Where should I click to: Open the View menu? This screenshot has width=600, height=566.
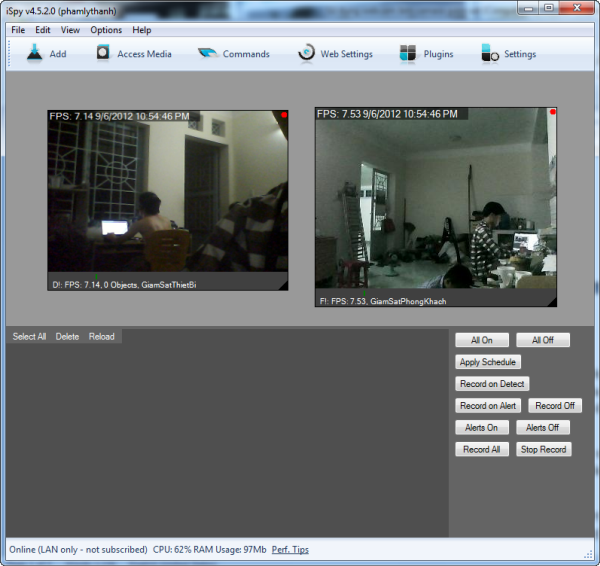[x=70, y=30]
